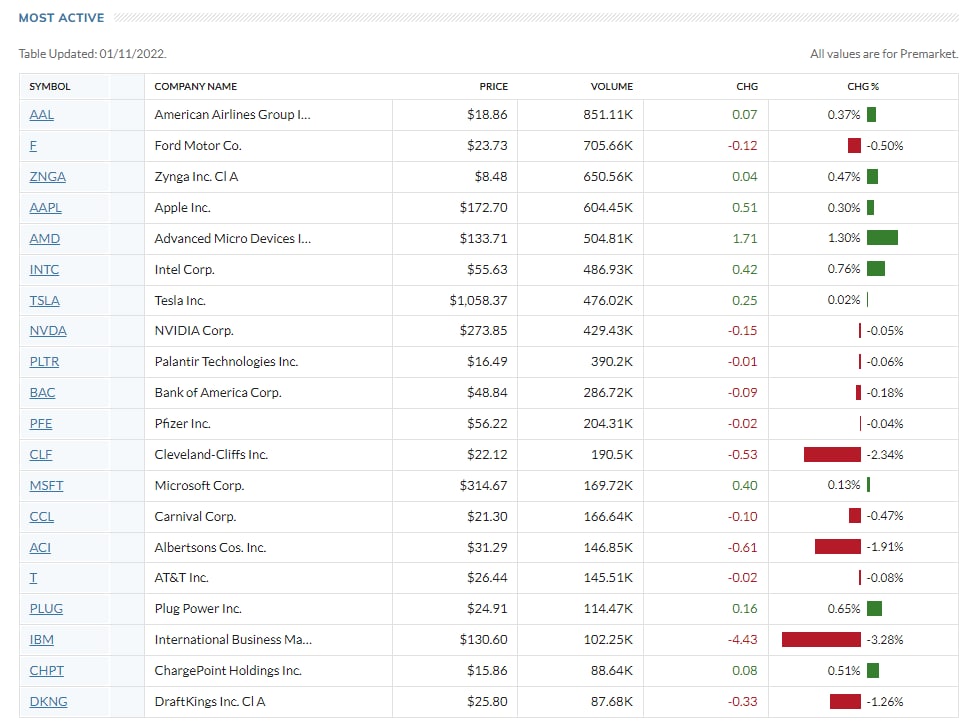The height and width of the screenshot is (726, 974).
Task: Click NVIDIA price $273.85
Action: [x=483, y=331]
